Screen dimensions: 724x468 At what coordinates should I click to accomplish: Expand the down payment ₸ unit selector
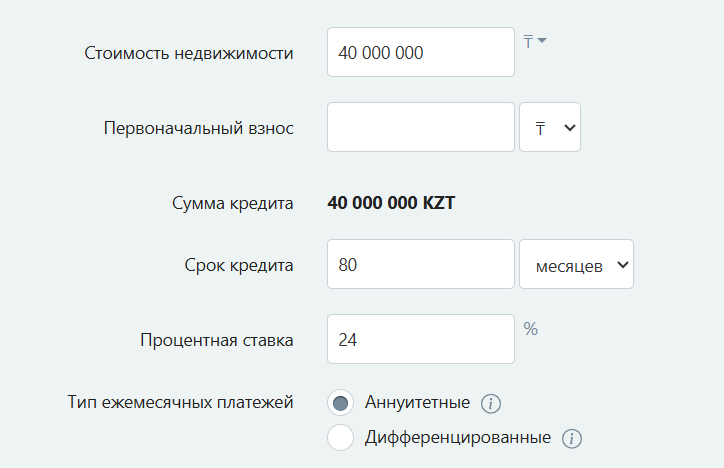550,128
